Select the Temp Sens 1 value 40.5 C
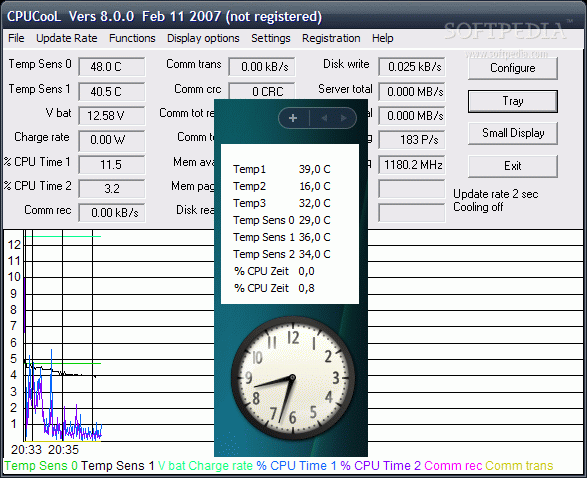The image size is (587, 478). [x=112, y=91]
